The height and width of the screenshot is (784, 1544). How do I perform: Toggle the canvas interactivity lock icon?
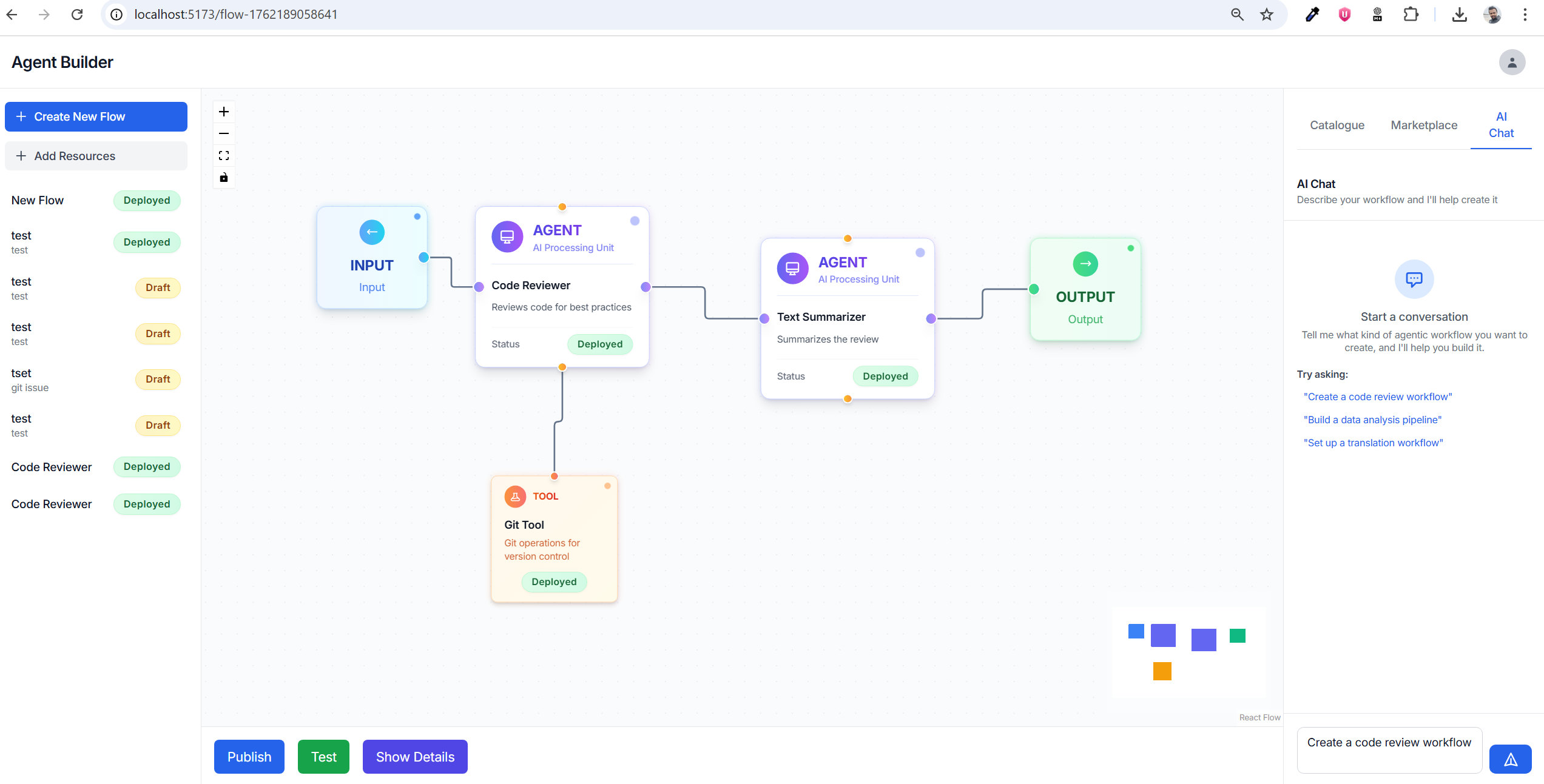click(224, 178)
